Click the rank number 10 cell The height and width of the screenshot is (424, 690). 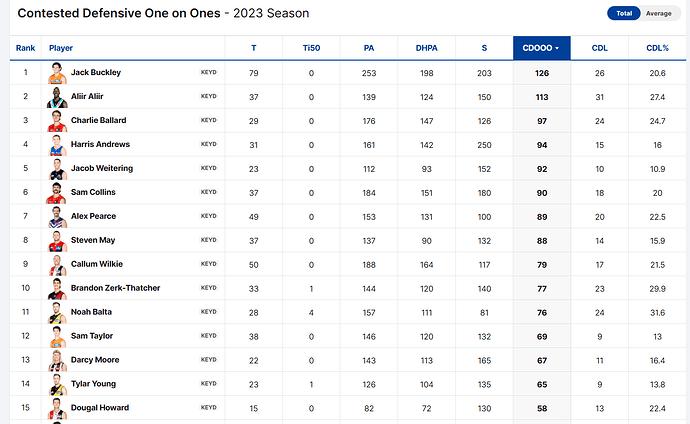coord(26,288)
